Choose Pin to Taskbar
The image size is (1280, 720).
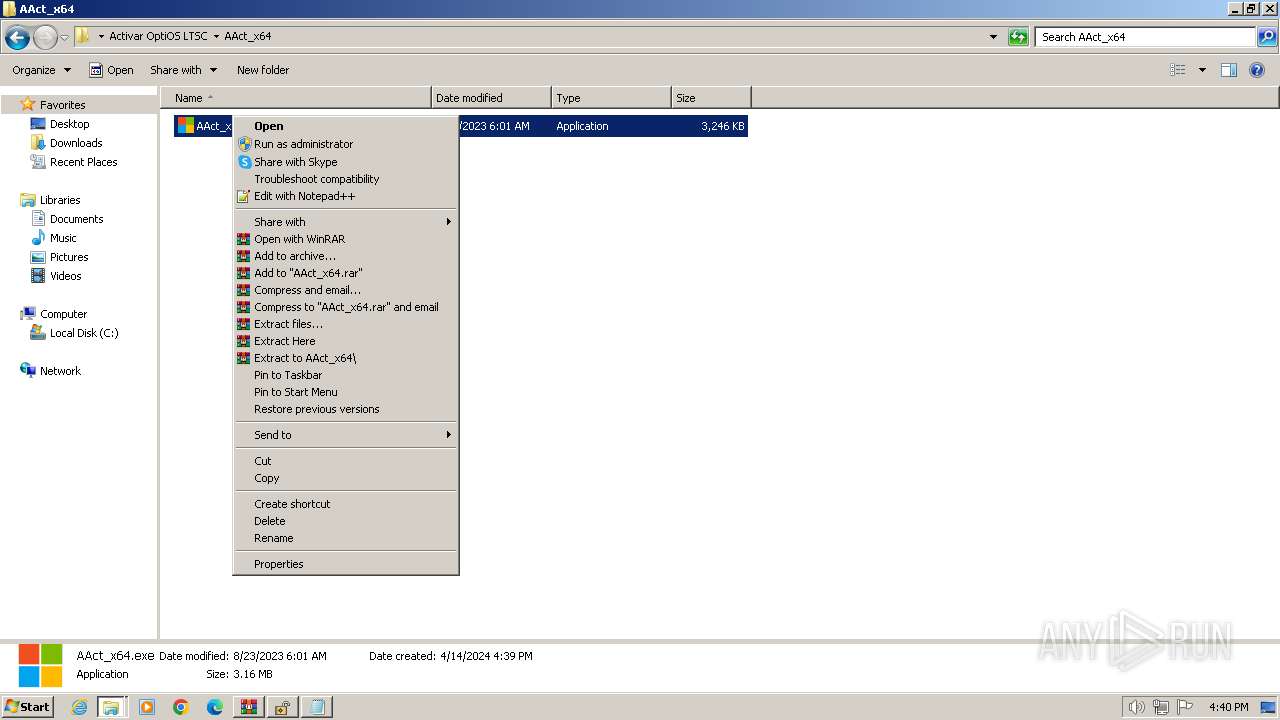346,375
